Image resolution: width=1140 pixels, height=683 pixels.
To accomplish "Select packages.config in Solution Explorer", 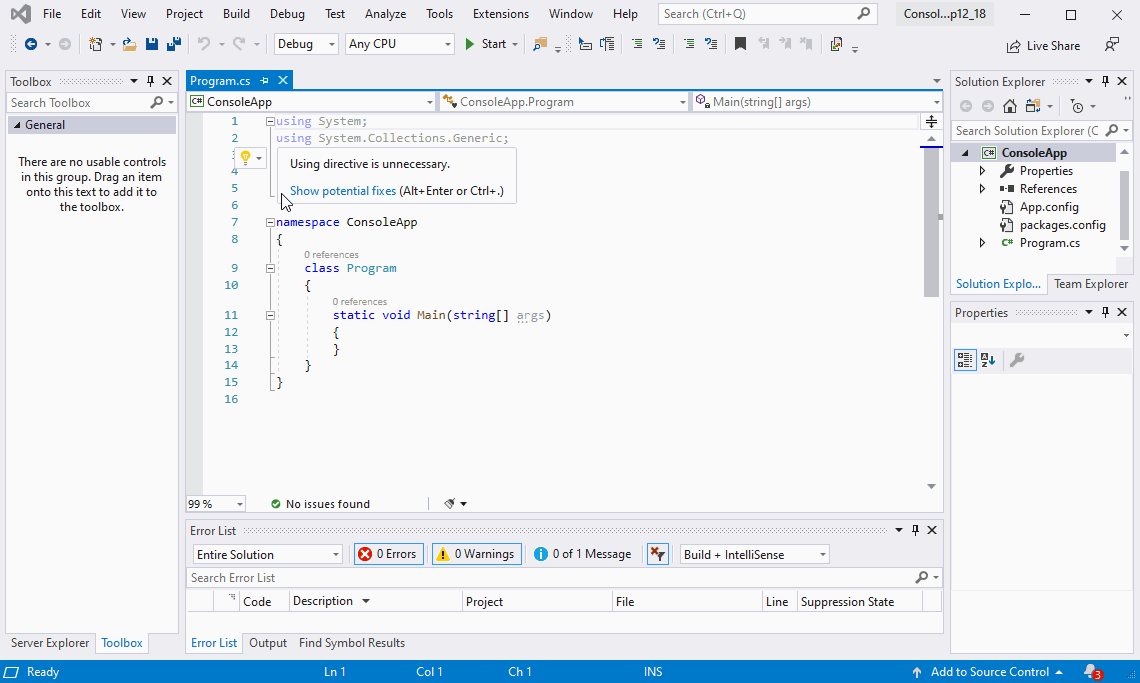I will tap(1062, 225).
